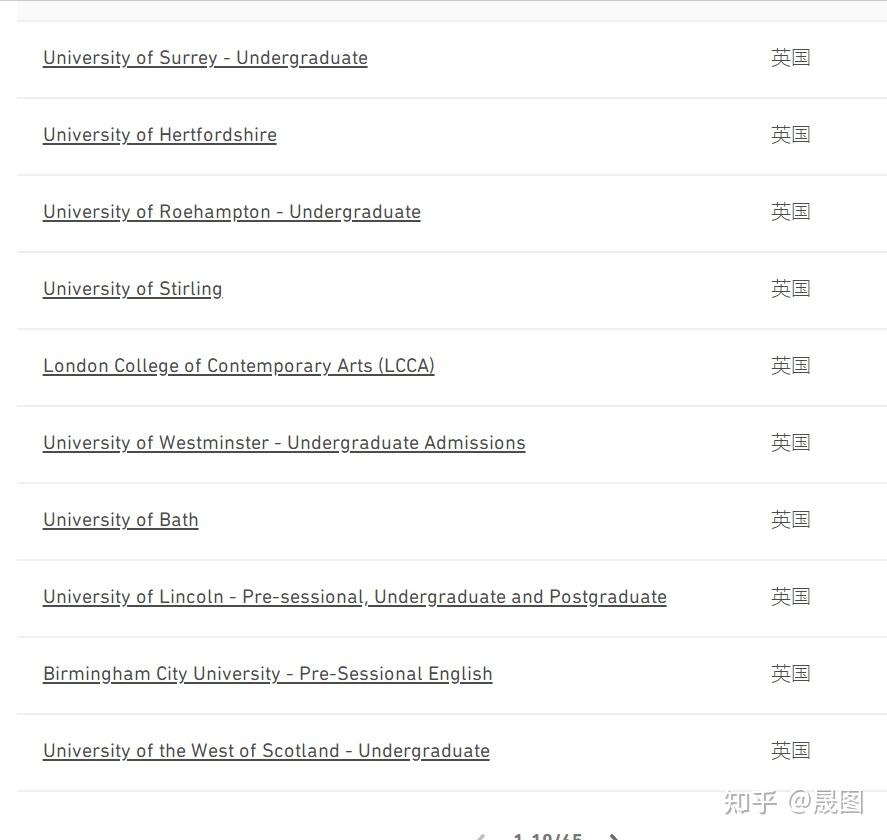Click 英国 in the University of Stirling row
The height and width of the screenshot is (840, 887).
point(790,289)
